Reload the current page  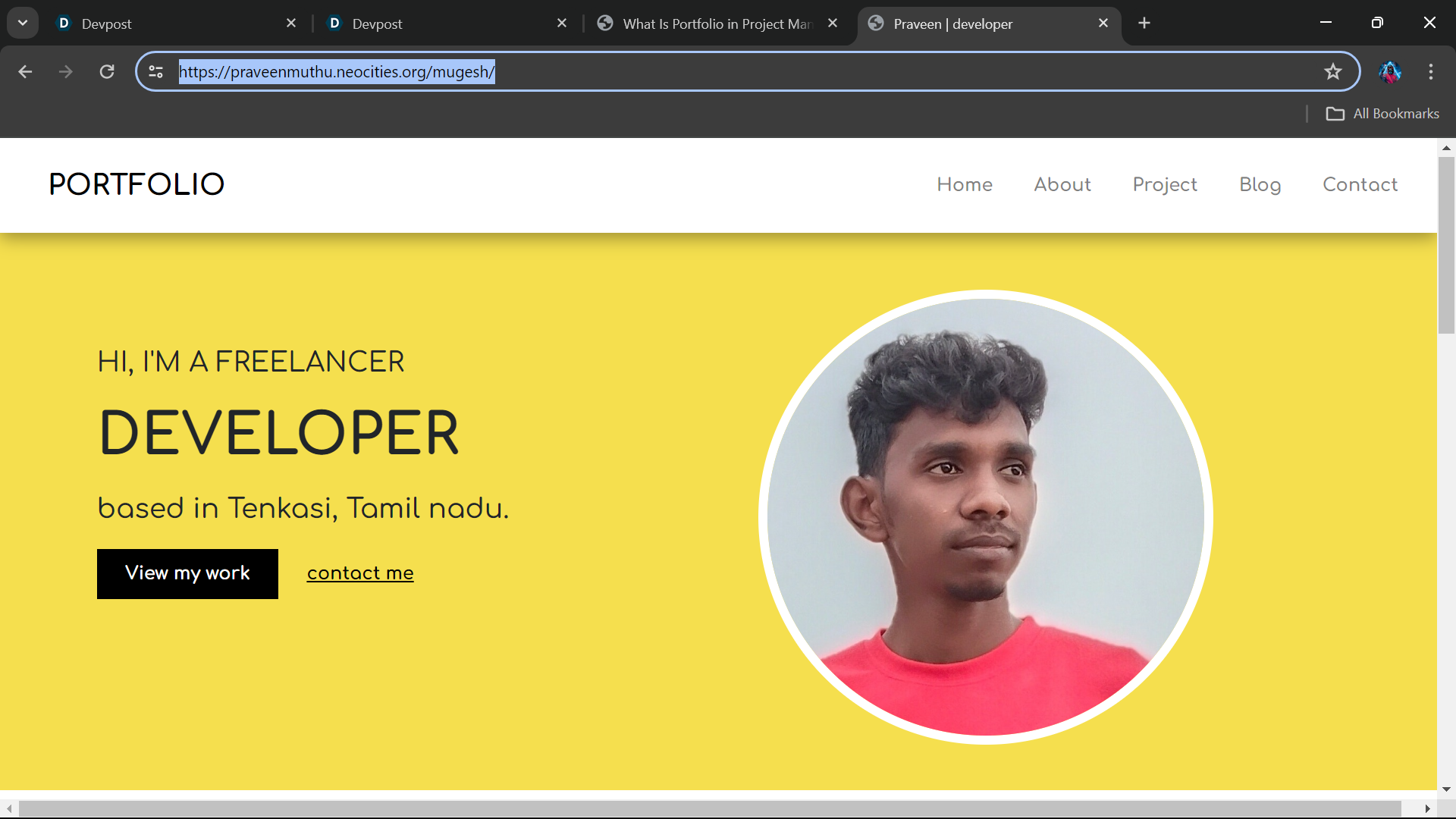[x=107, y=71]
